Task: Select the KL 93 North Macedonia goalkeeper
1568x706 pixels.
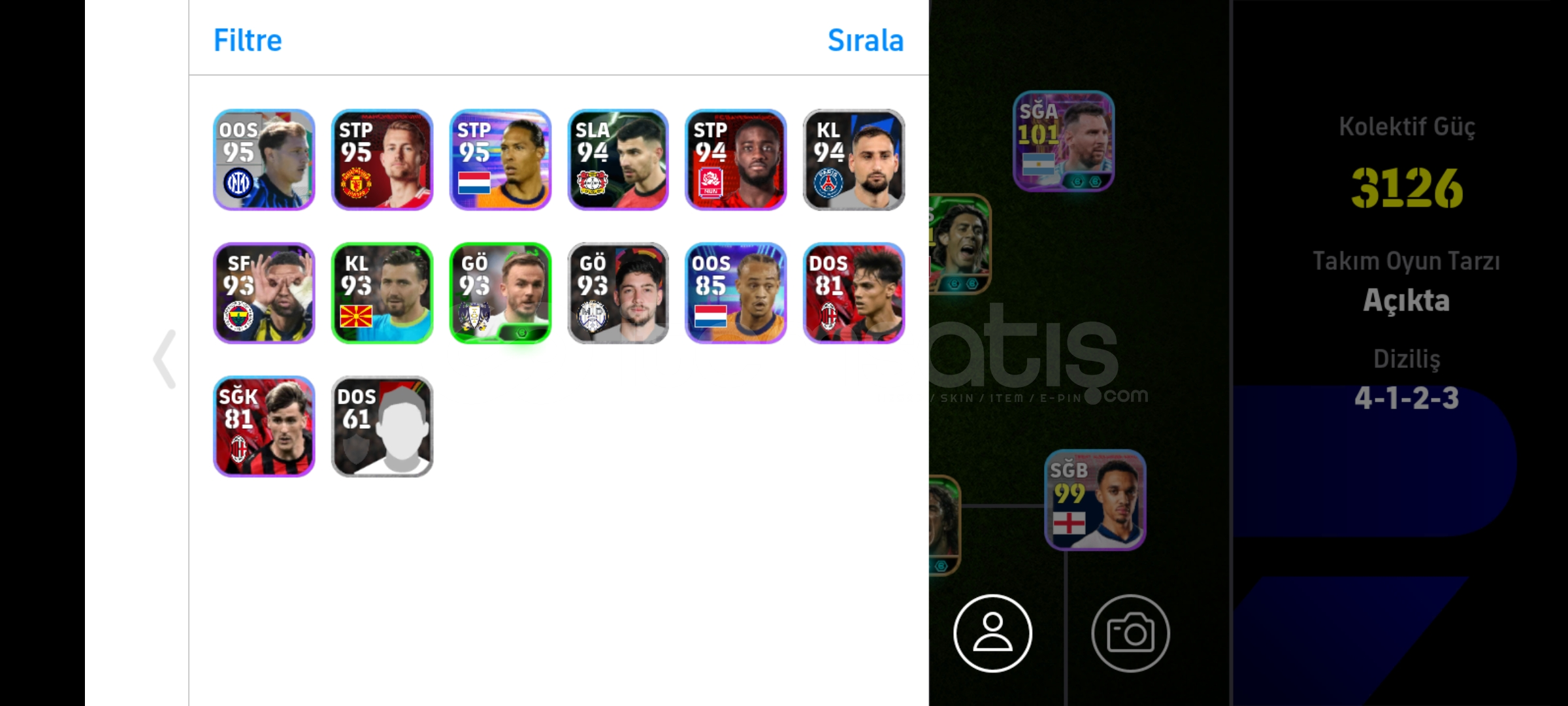Action: [x=382, y=293]
